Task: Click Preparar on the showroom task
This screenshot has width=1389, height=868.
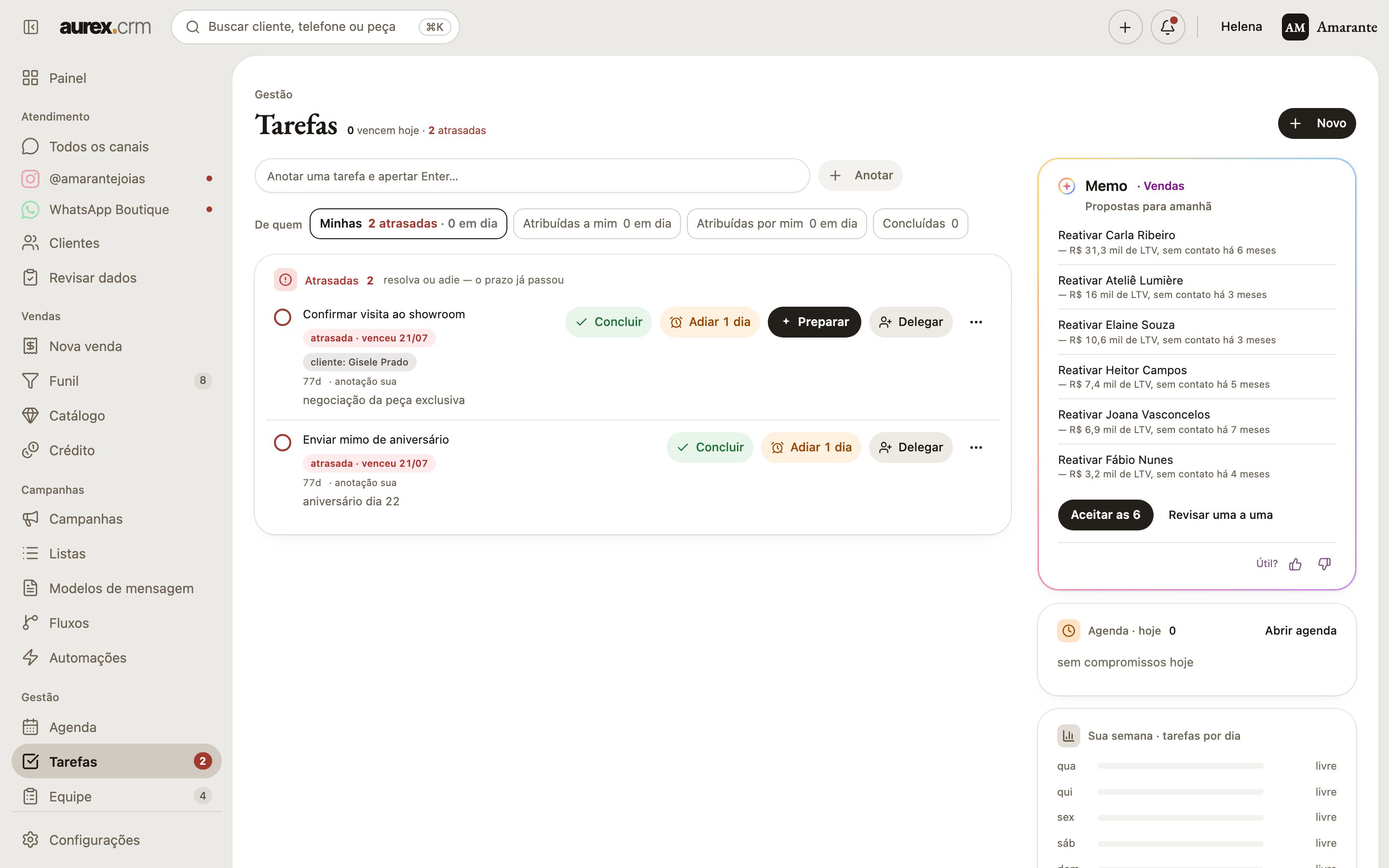Action: click(x=815, y=322)
